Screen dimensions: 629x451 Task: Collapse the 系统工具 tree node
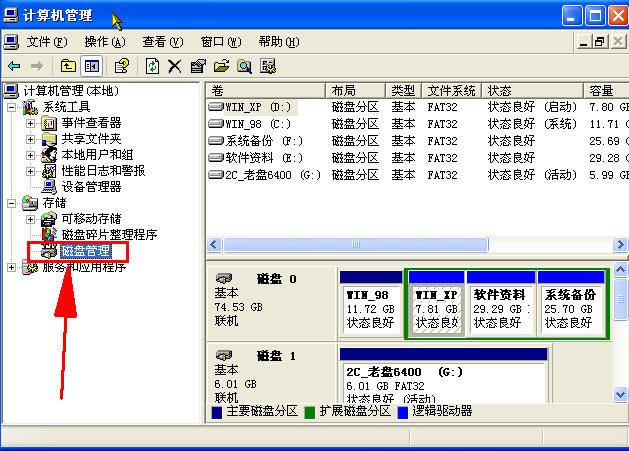point(12,107)
